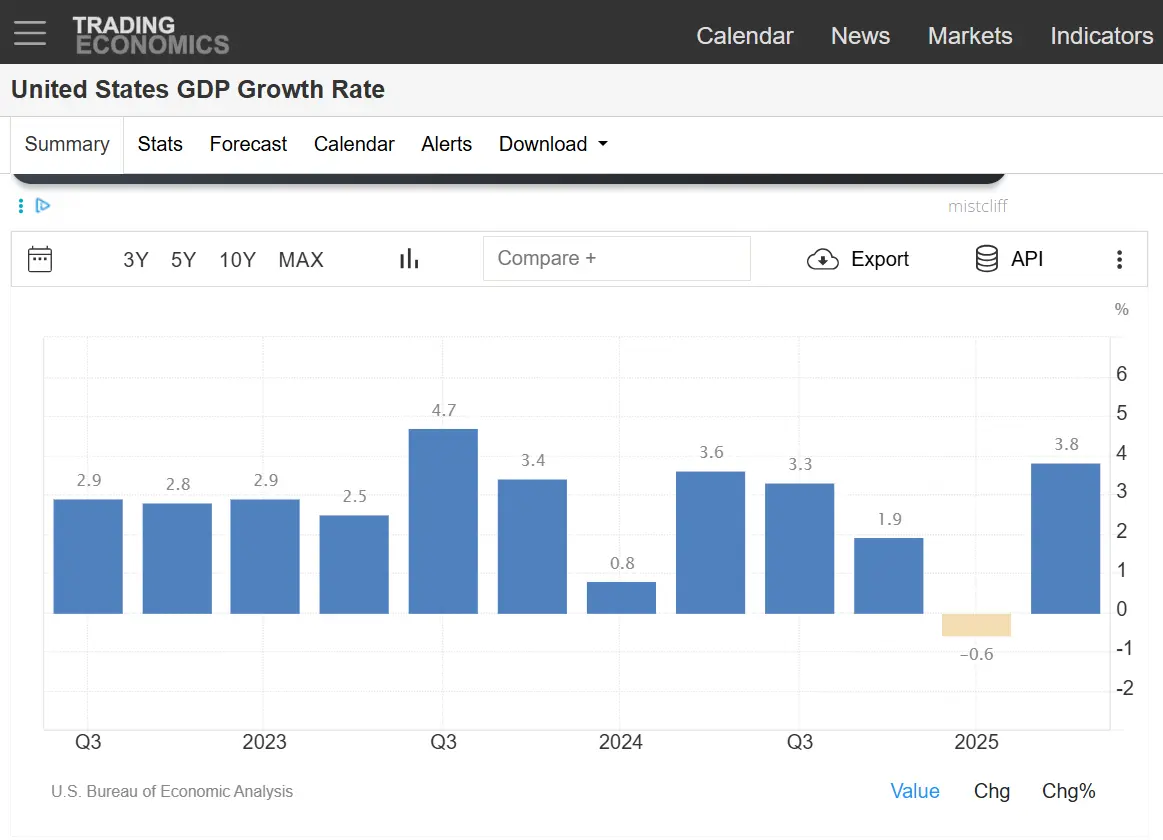This screenshot has height=840, width=1163.
Task: Switch chart to Chg% view
Action: tap(1068, 791)
